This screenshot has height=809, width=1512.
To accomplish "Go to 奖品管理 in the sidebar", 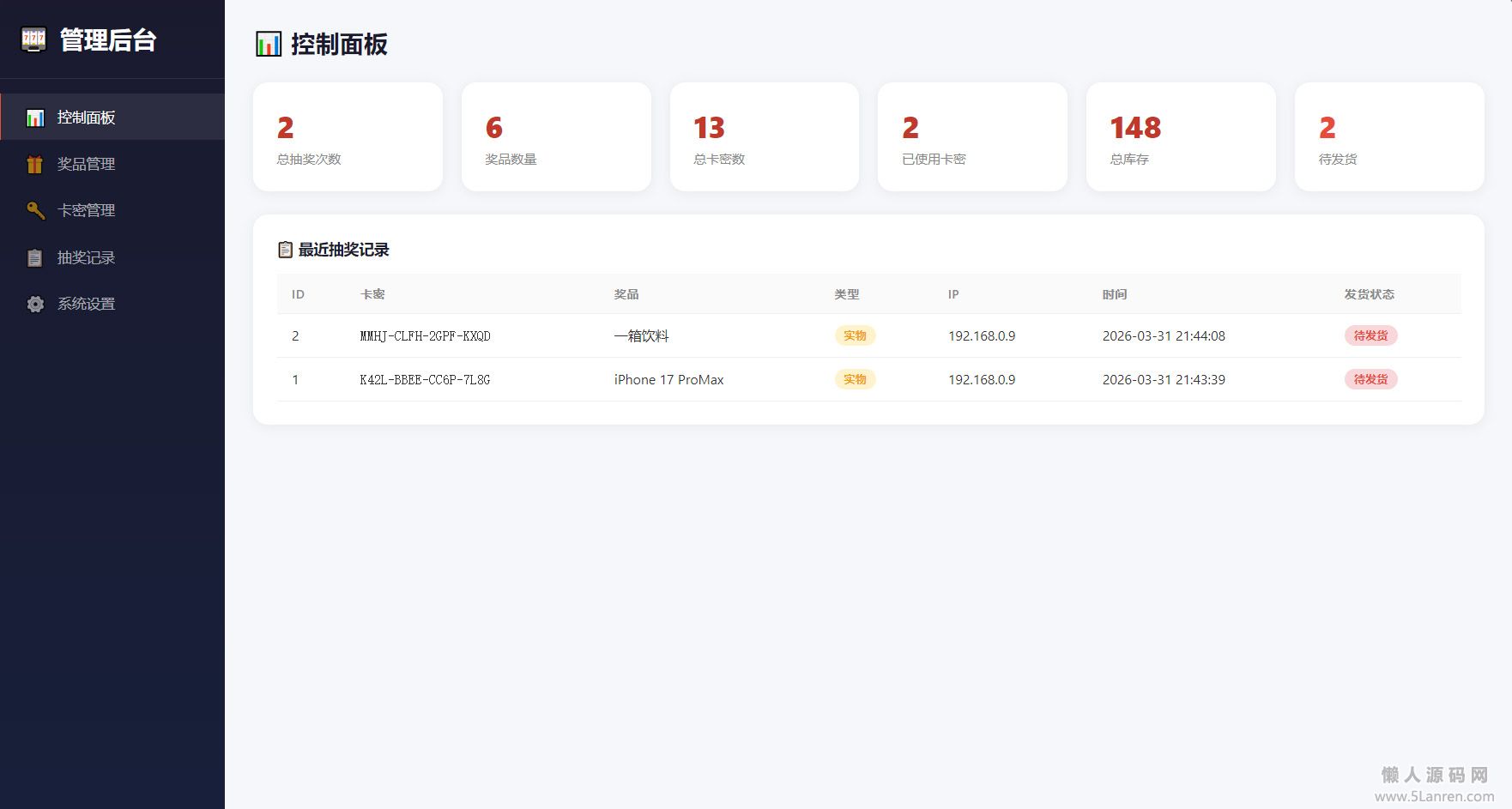I will point(112,164).
